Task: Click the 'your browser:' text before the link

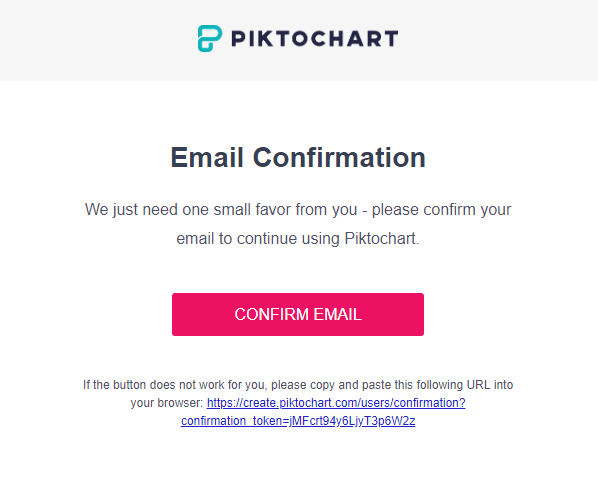Action: tap(167, 403)
